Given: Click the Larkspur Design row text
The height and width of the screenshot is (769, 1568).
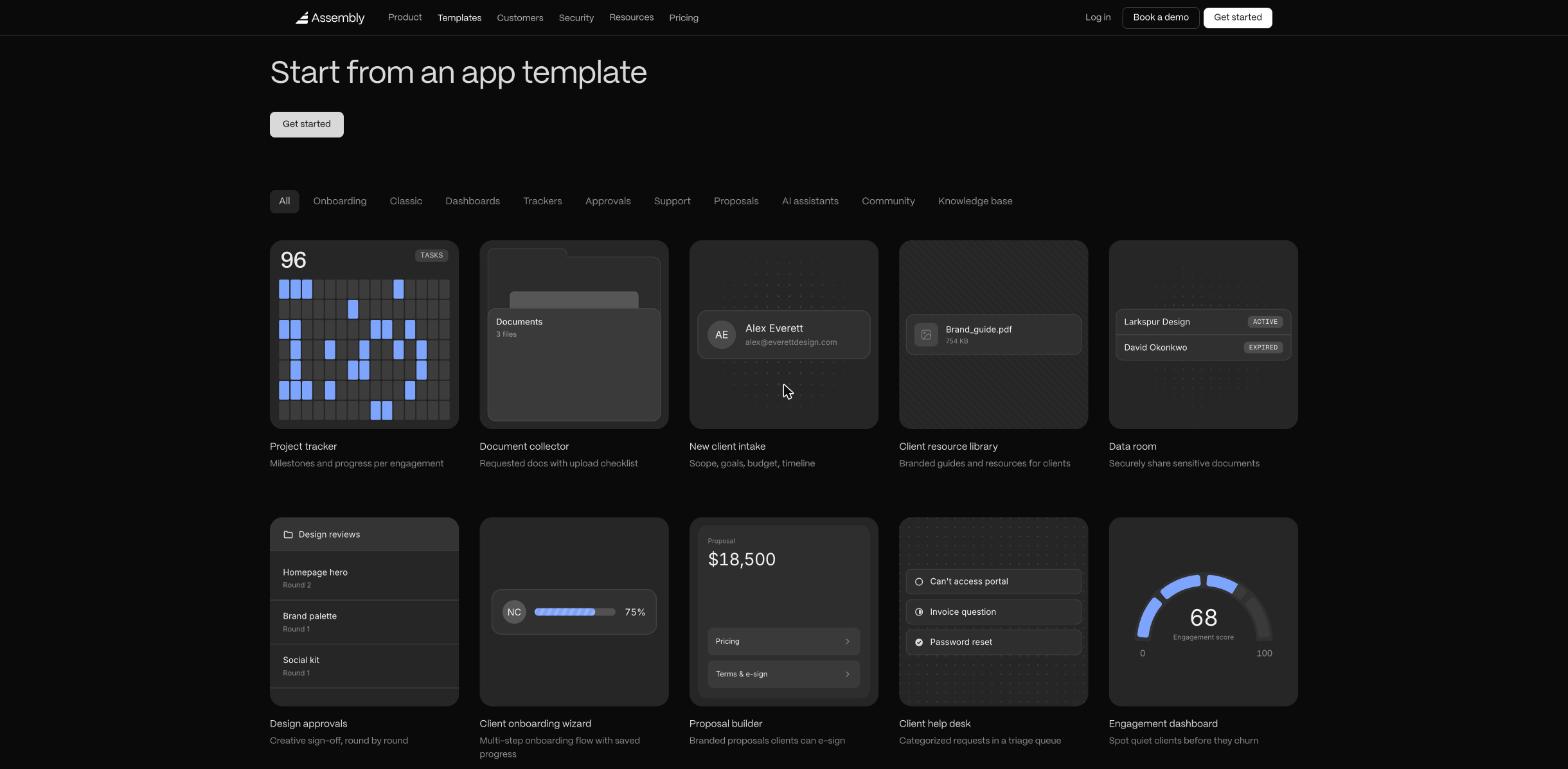Looking at the screenshot, I should point(1157,322).
